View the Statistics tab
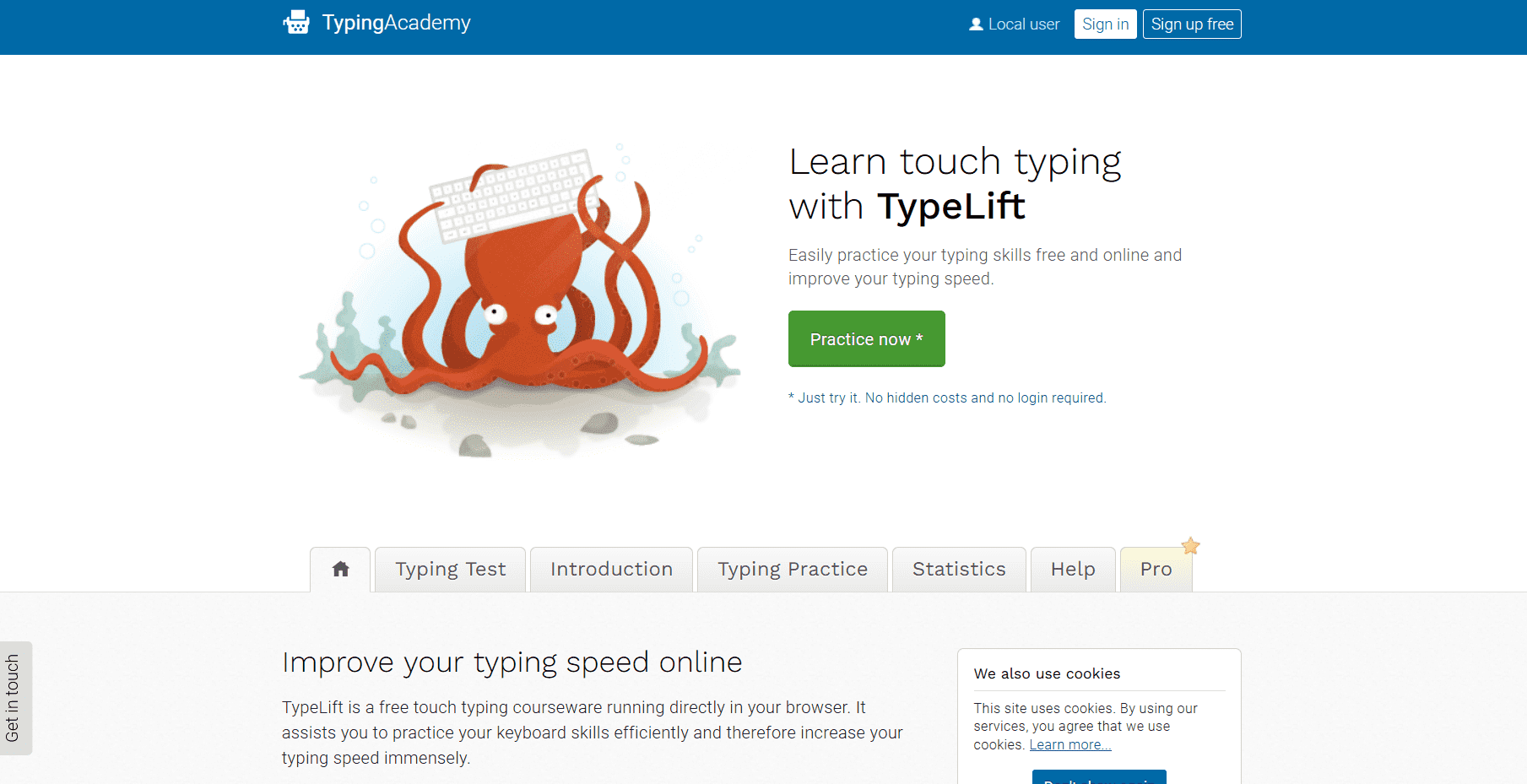The height and width of the screenshot is (784, 1527). [959, 570]
